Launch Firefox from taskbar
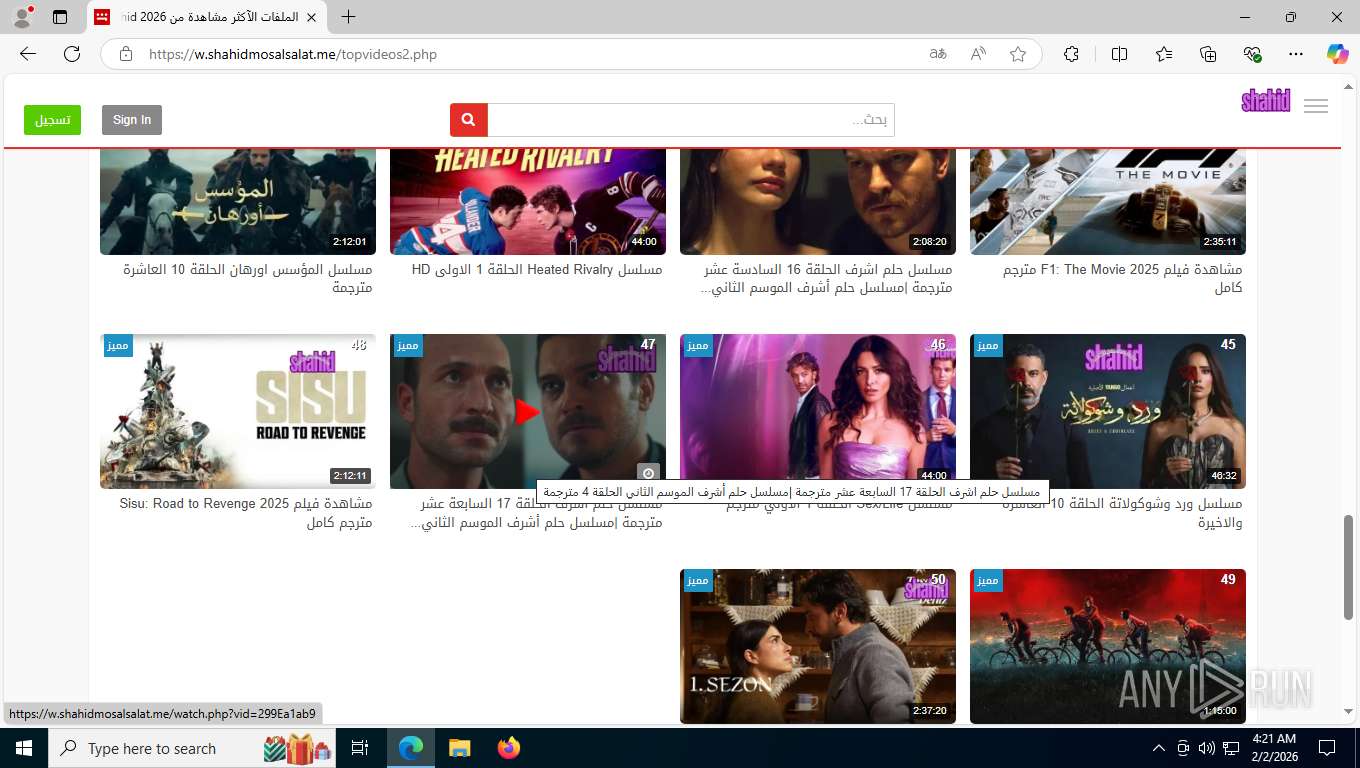The height and width of the screenshot is (768, 1360). point(509,748)
